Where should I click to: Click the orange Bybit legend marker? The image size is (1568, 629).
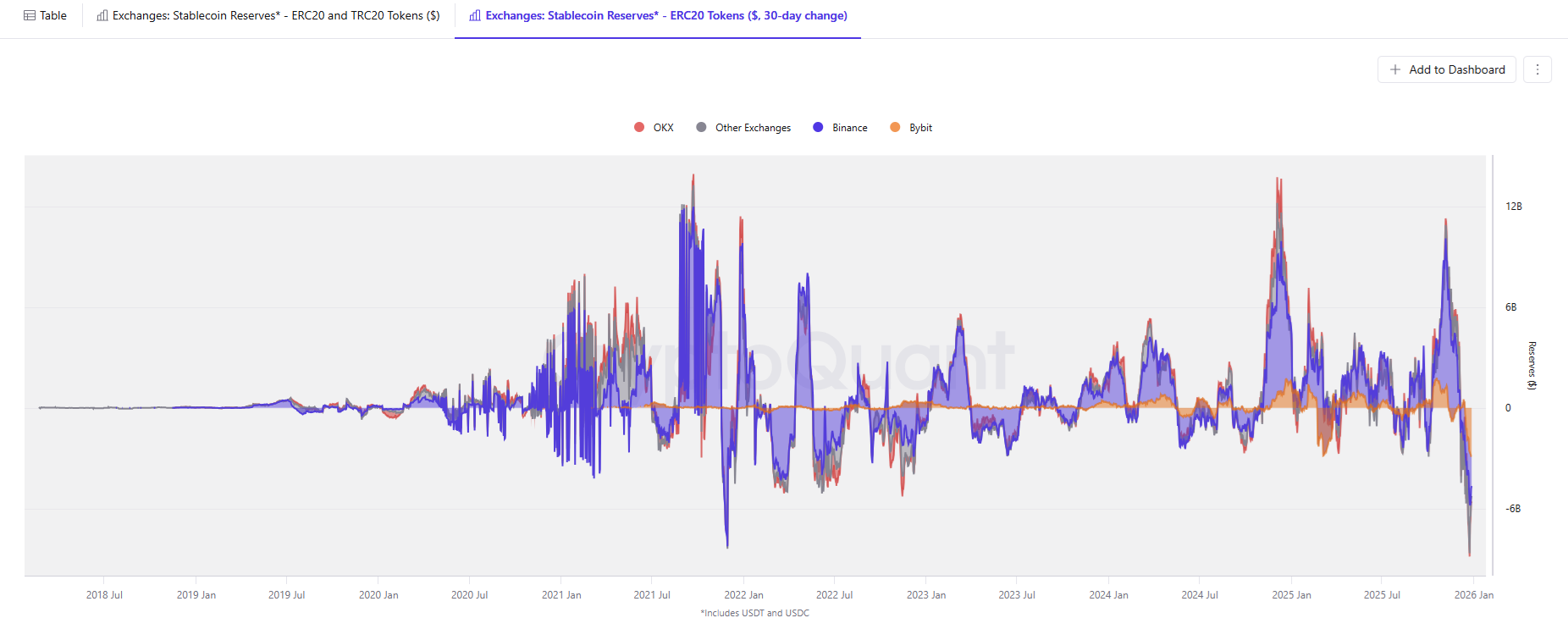(895, 127)
